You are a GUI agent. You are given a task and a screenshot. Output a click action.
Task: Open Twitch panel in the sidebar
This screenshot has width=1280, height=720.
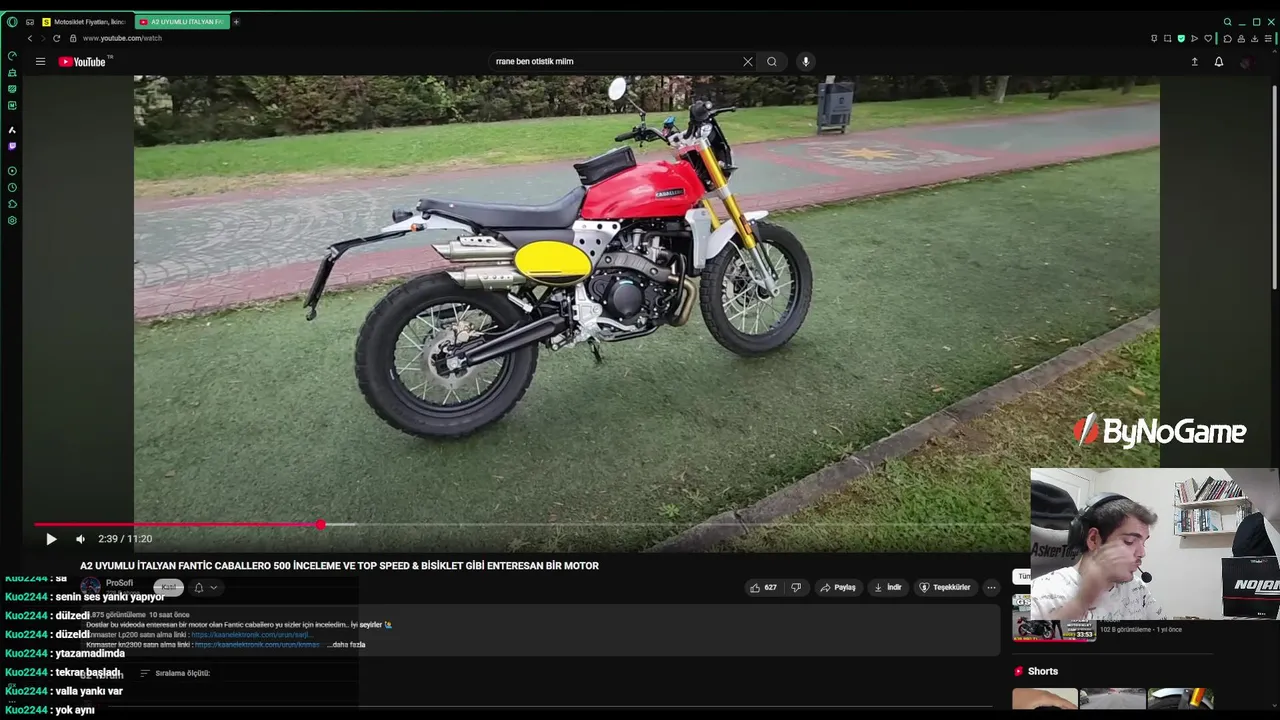click(12, 146)
